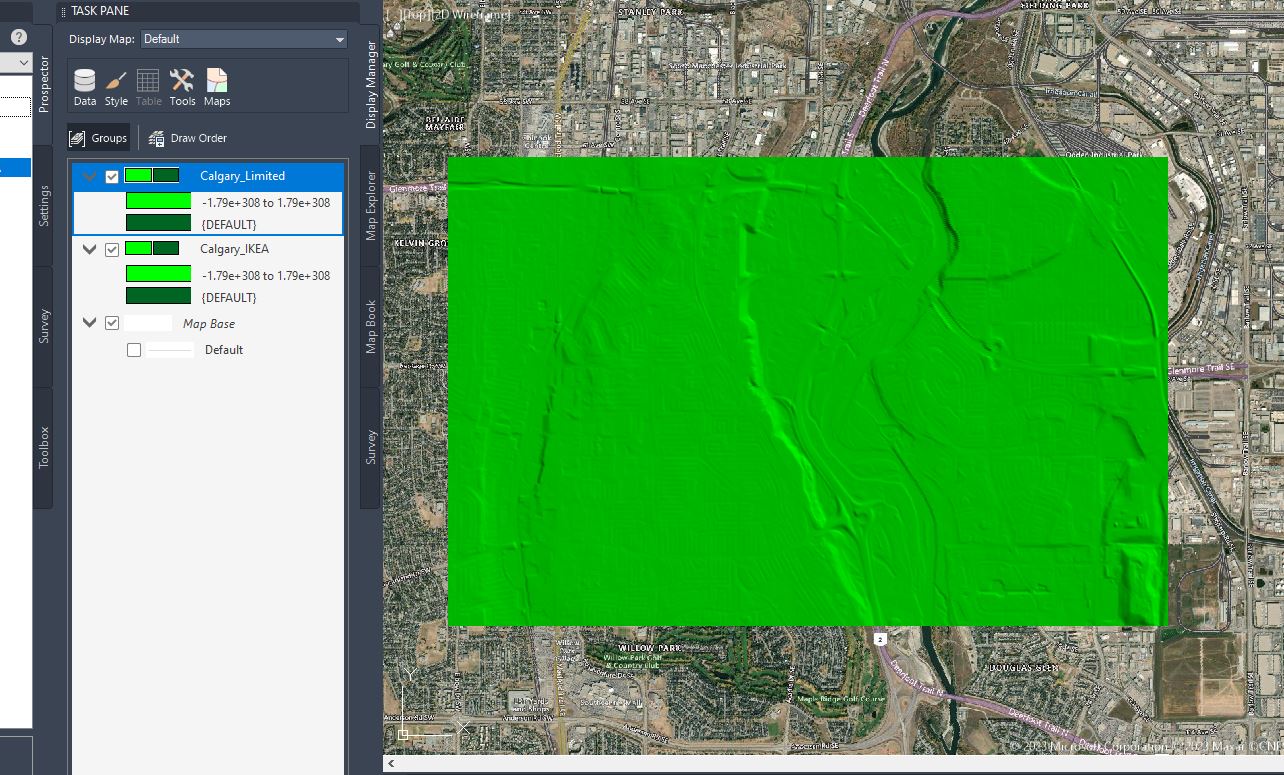The image size is (1284, 775).
Task: Click the left arrow on the bottom scrollbar
Action: [x=390, y=762]
